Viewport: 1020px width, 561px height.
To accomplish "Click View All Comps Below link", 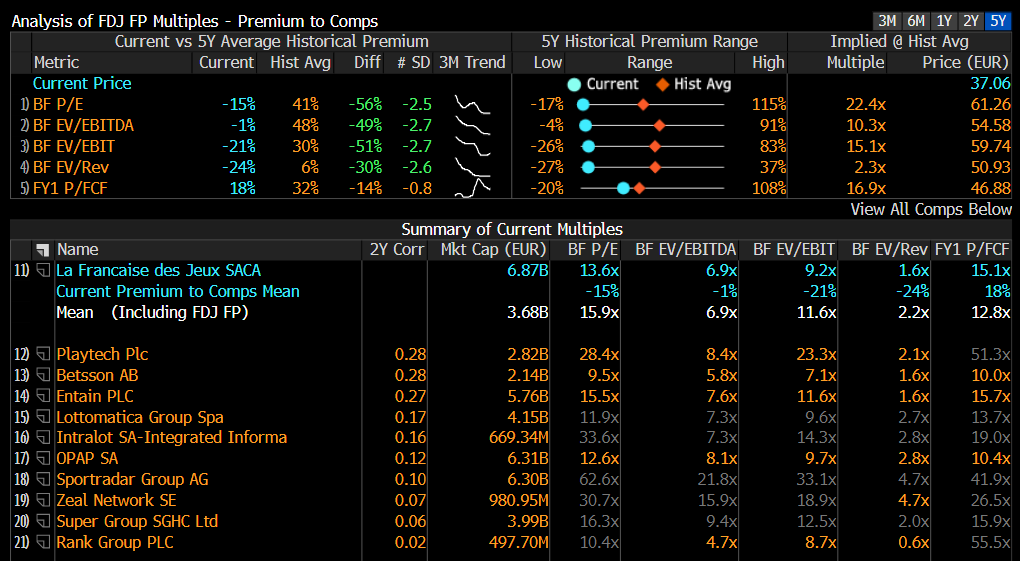I will (x=931, y=209).
